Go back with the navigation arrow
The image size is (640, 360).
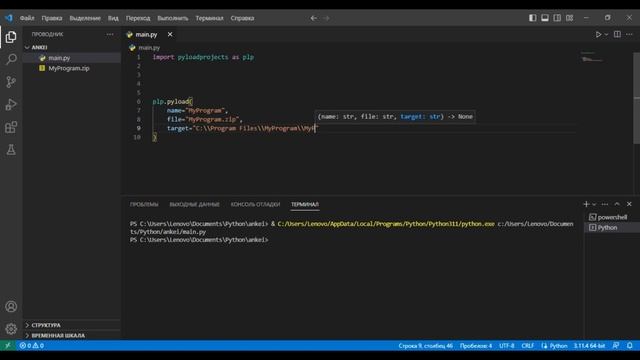(313, 18)
